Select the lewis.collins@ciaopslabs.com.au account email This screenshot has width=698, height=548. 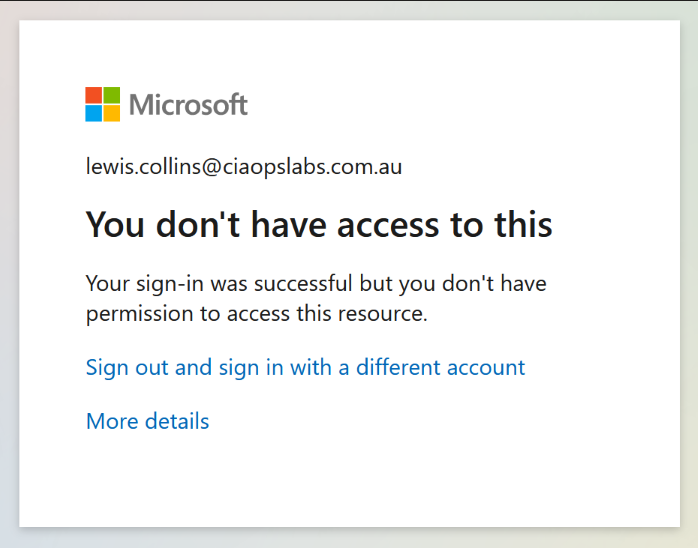[244, 167]
